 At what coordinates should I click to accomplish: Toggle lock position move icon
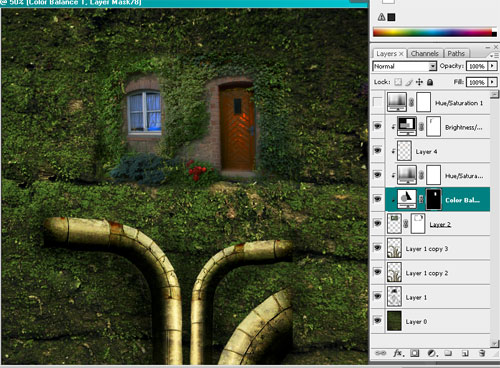tap(419, 82)
